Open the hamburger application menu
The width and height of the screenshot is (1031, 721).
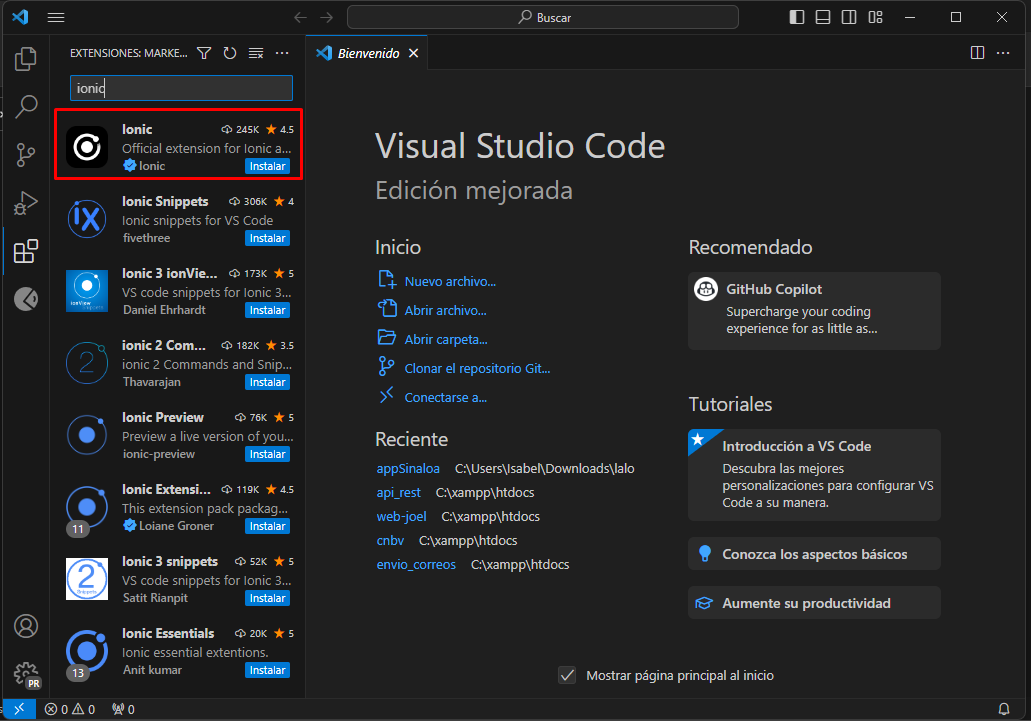point(56,18)
